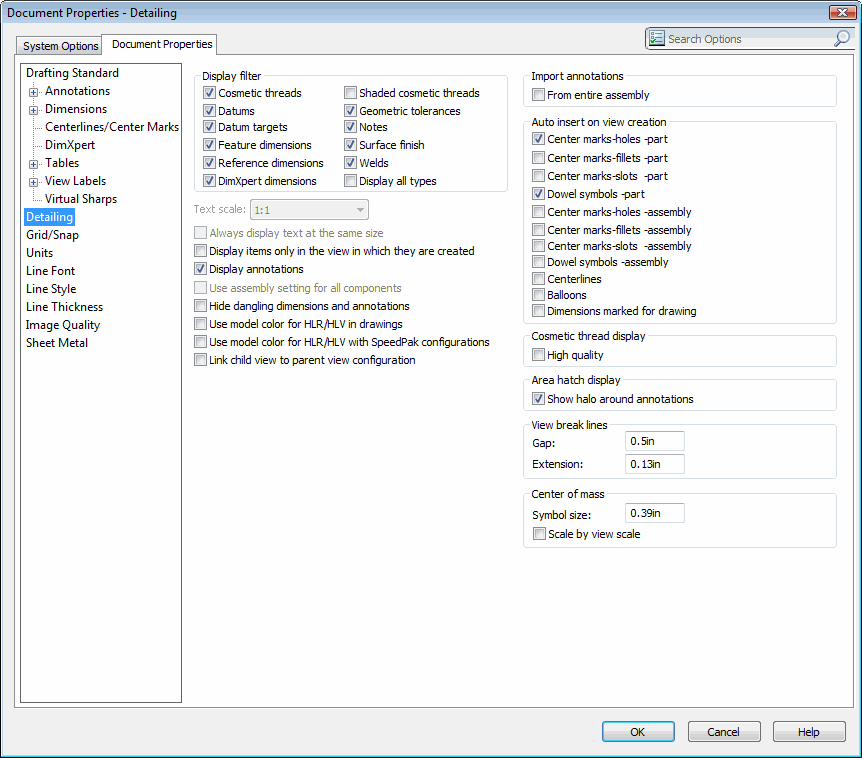Click the view break Extension field

tap(654, 464)
